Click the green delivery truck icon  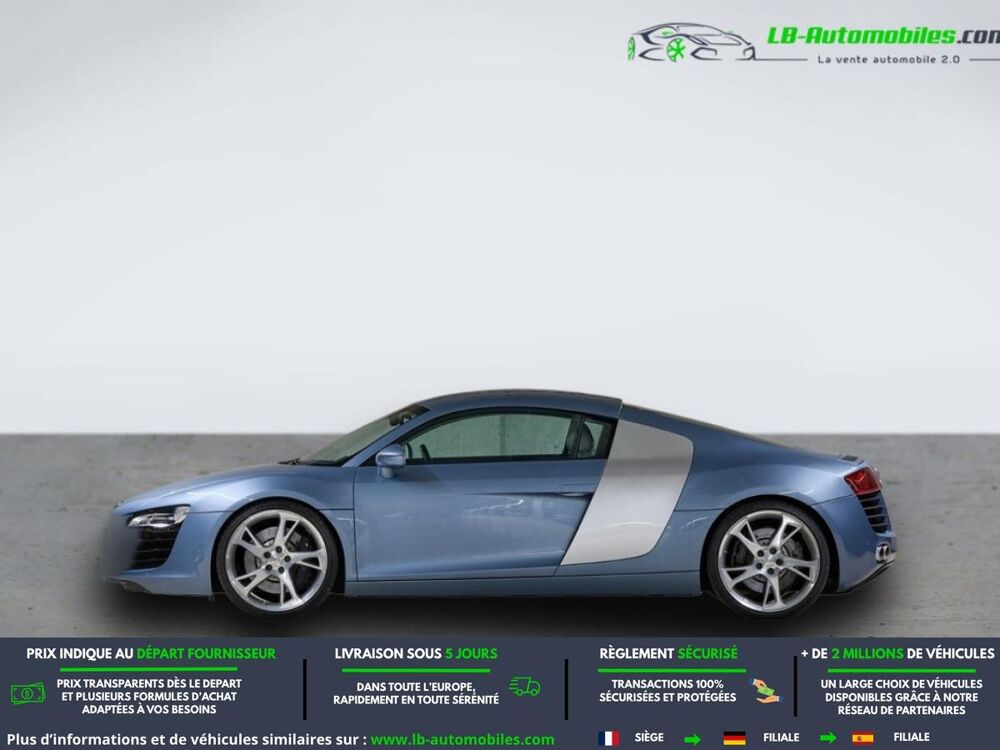[x=524, y=687]
